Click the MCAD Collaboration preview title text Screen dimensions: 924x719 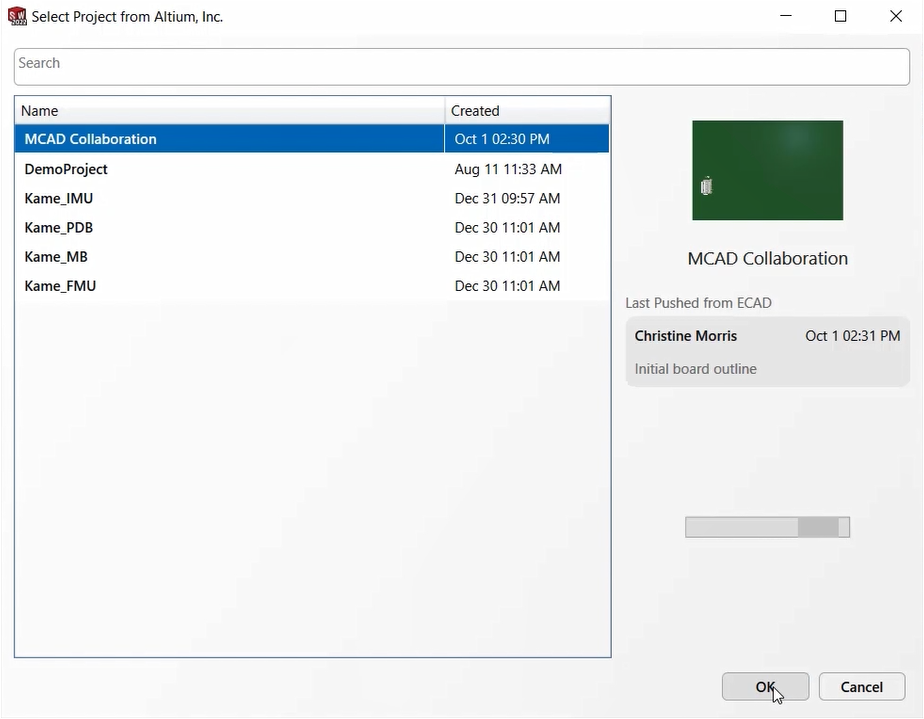pos(767,258)
